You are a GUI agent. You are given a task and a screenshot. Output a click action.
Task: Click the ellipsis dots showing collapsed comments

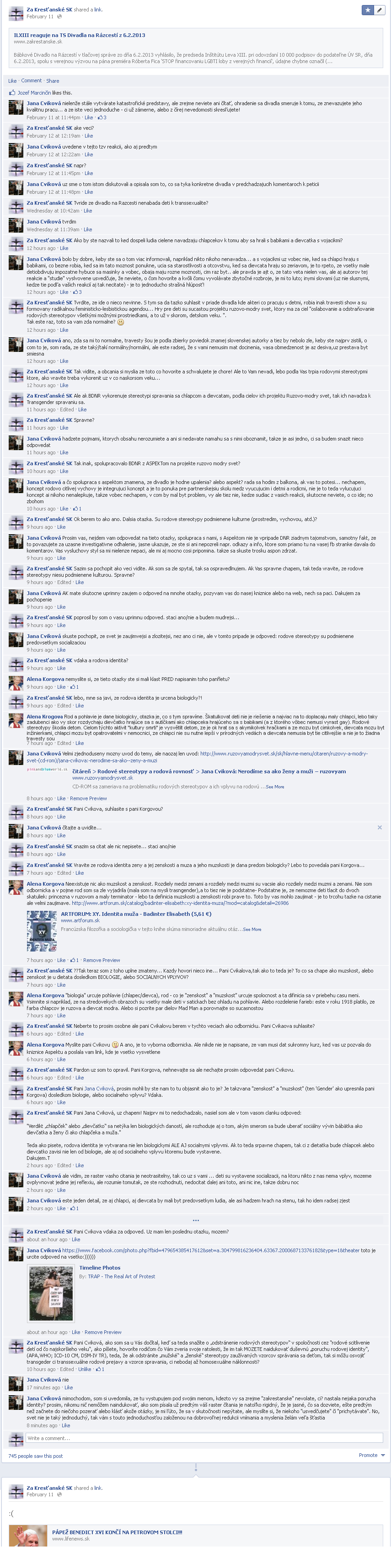coord(196,1220)
